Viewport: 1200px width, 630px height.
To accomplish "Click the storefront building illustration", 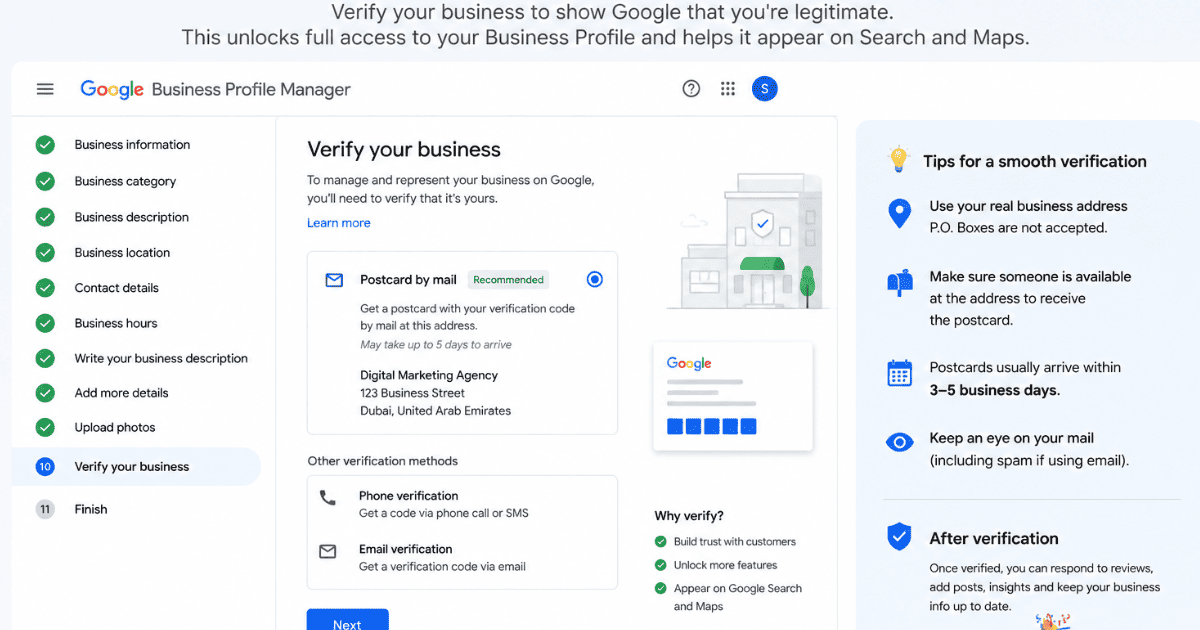I will click(750, 242).
